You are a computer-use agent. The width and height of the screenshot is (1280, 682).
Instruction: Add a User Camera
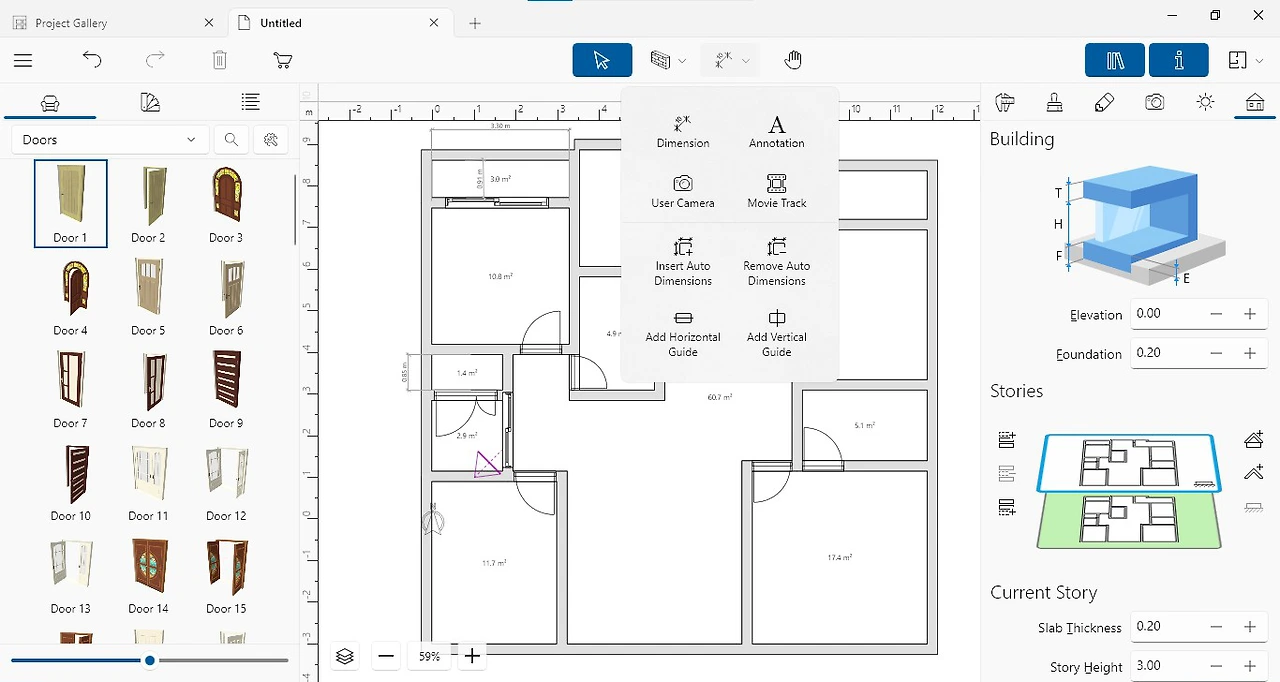[x=683, y=191]
